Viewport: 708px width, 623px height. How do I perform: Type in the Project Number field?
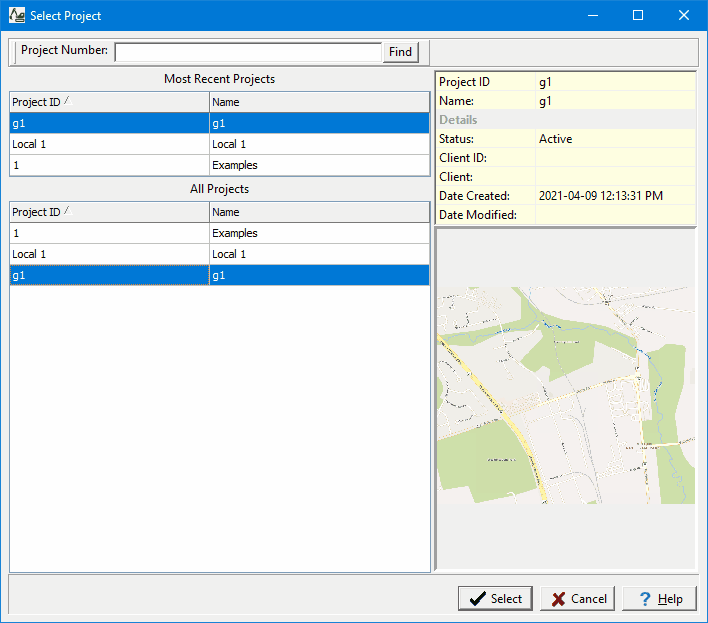248,52
